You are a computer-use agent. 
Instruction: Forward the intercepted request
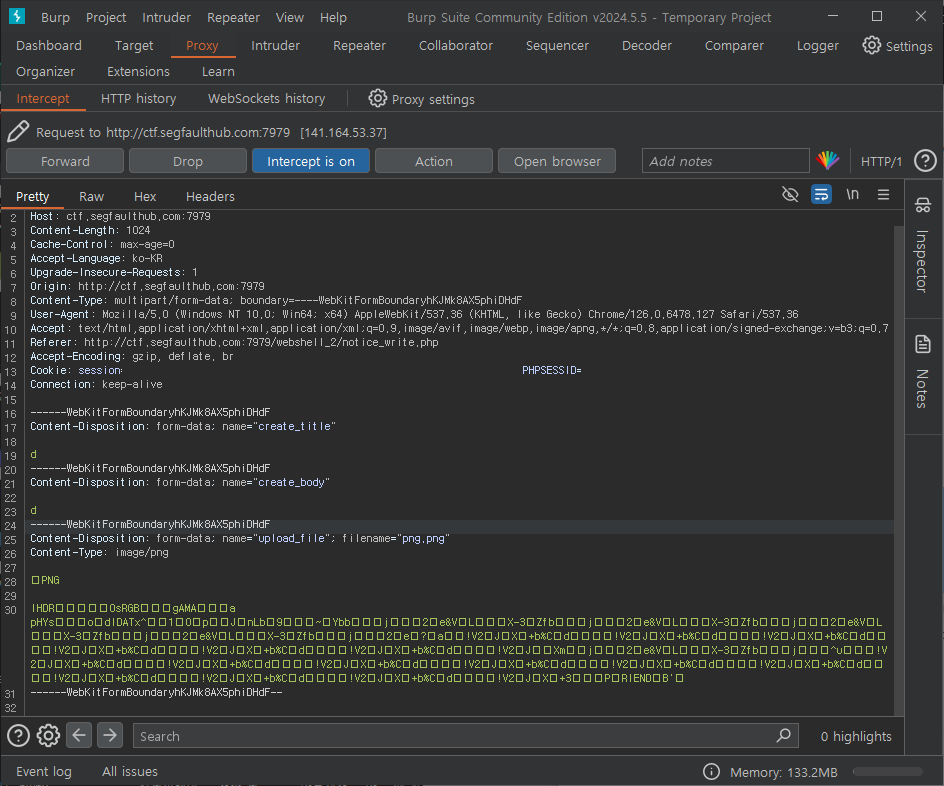(x=65, y=161)
